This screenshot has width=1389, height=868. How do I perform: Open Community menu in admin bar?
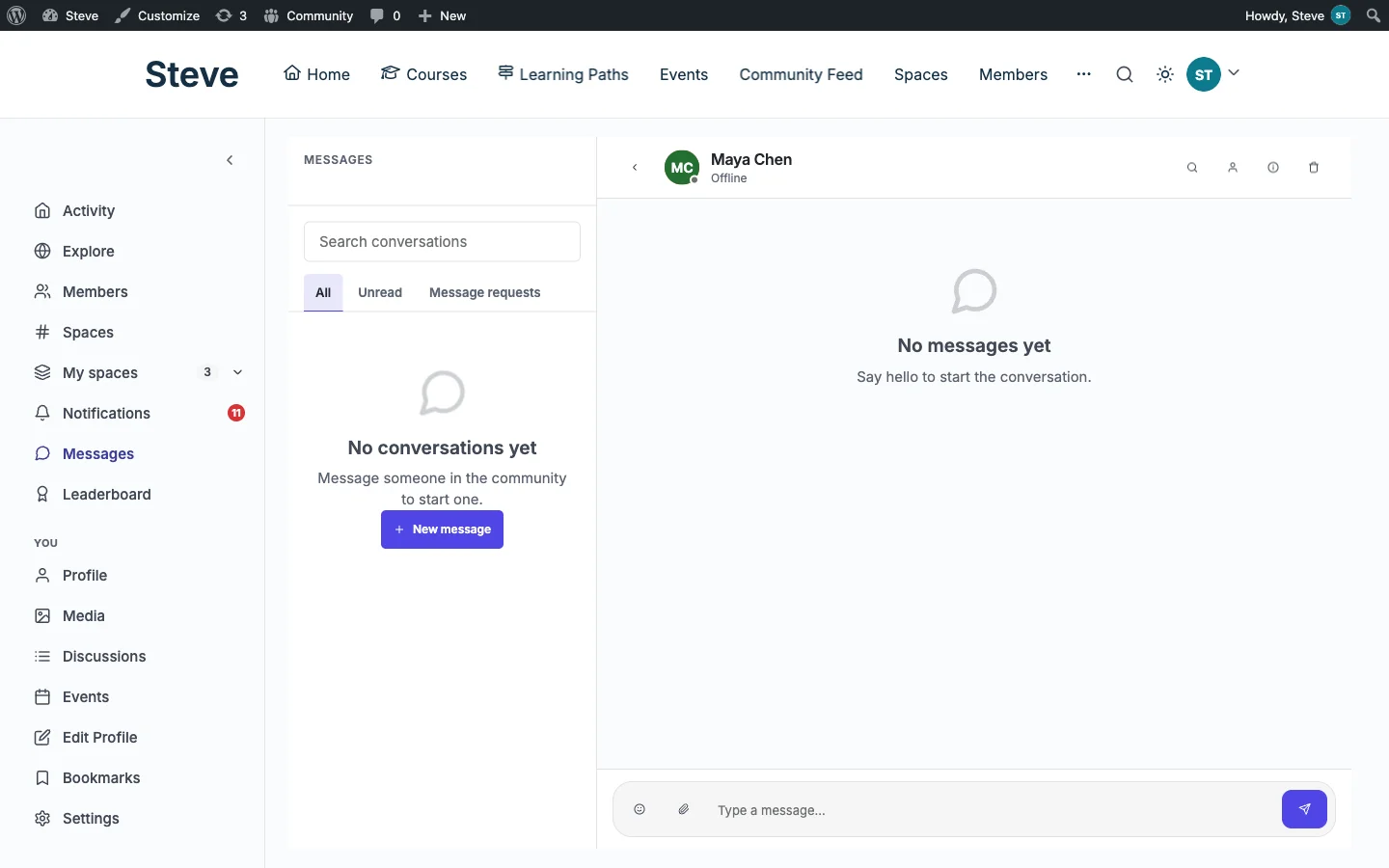click(x=309, y=15)
